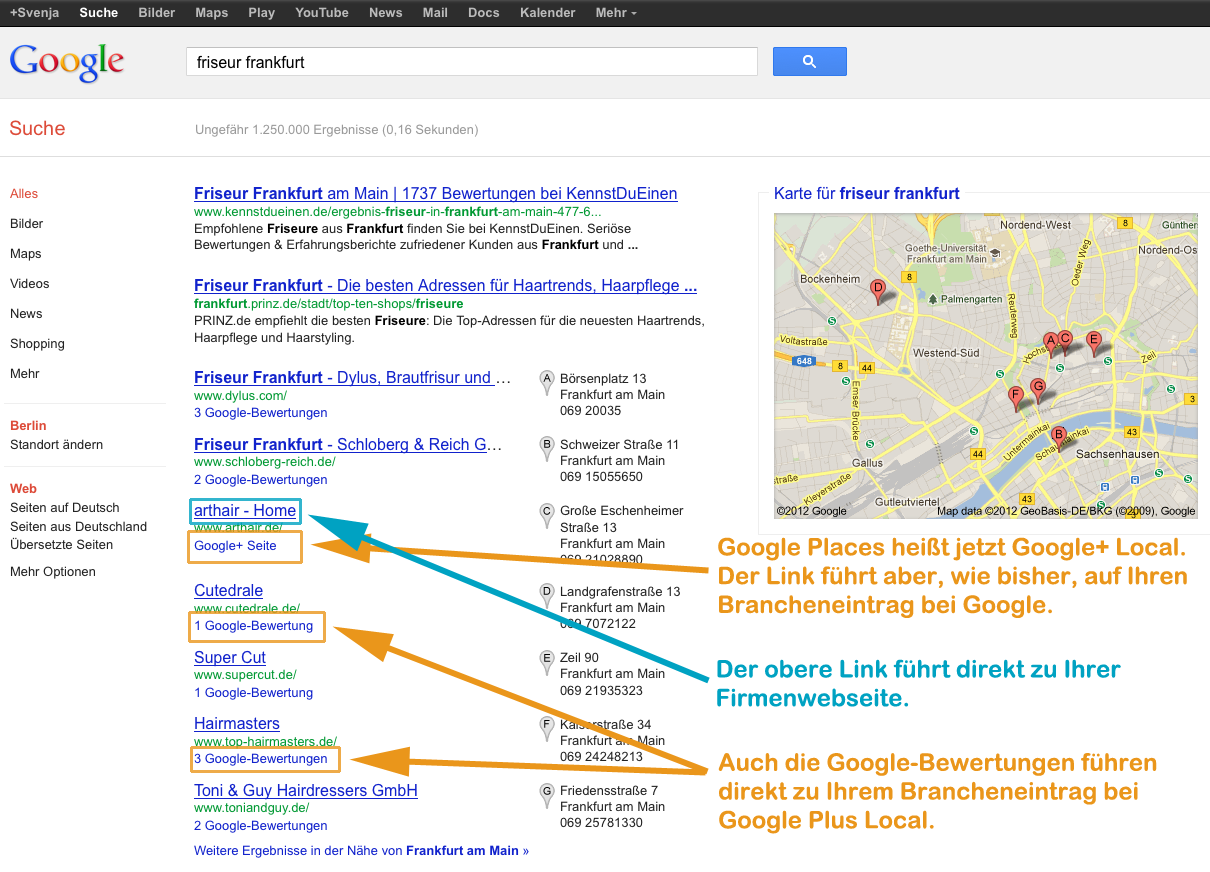Click the Standort ändern link
The image size is (1210, 872).
[56, 445]
